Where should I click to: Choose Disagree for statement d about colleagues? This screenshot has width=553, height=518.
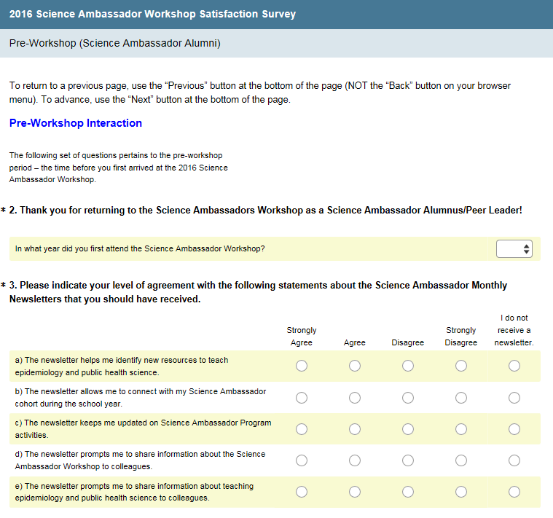[x=408, y=461]
